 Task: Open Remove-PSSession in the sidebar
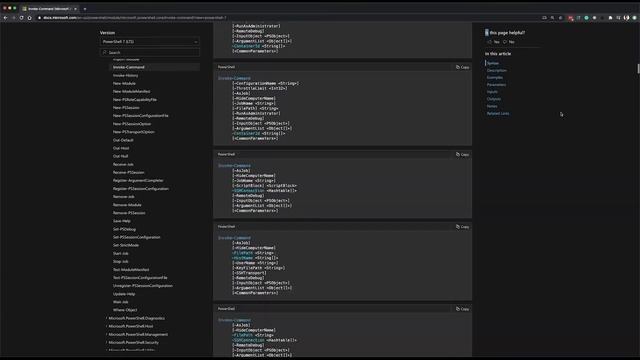[x=129, y=213]
